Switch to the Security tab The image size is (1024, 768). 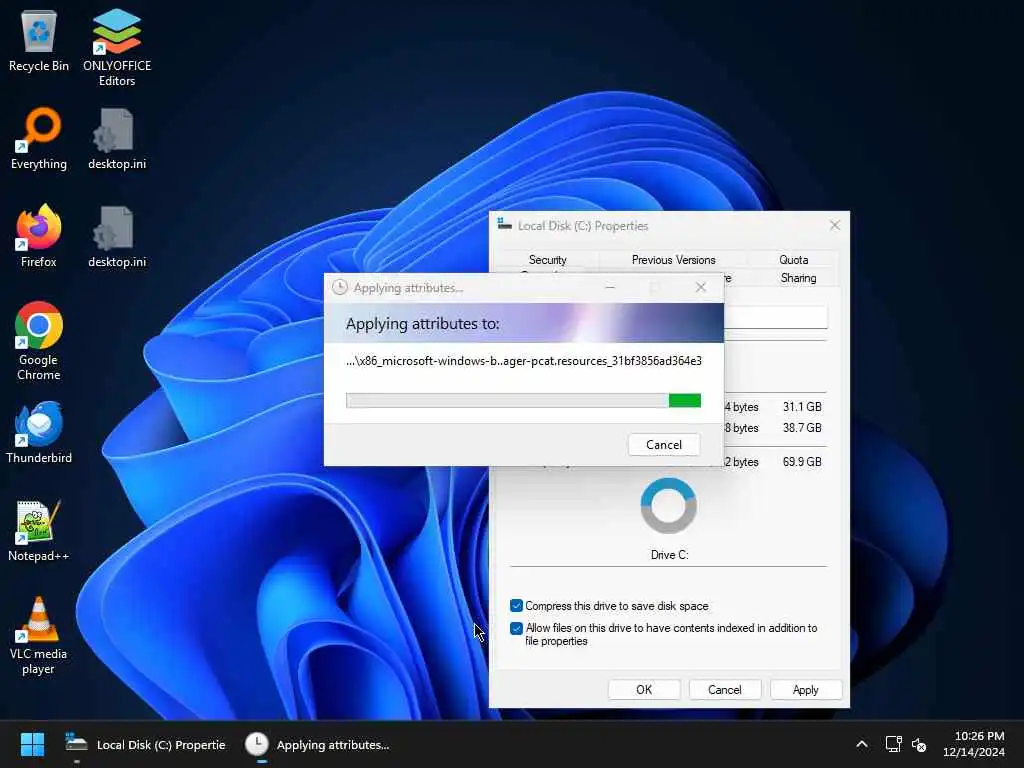pos(547,260)
